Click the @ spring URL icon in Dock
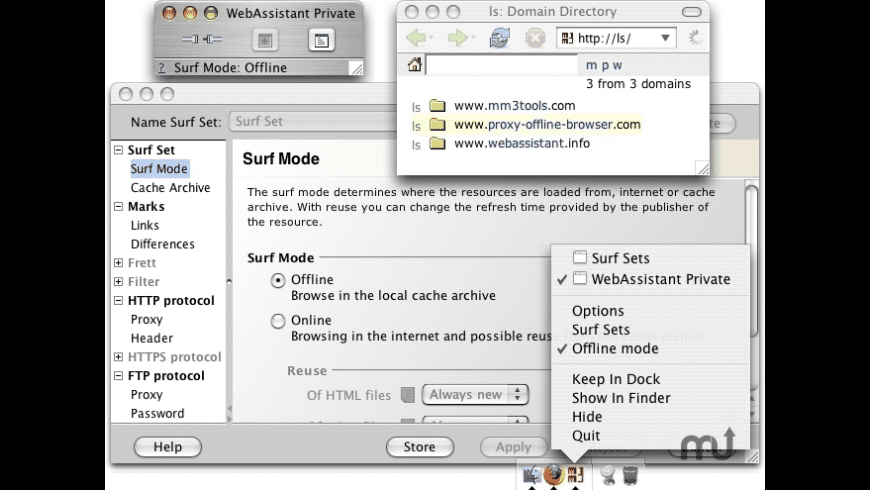This screenshot has height=490, width=870. 608,475
